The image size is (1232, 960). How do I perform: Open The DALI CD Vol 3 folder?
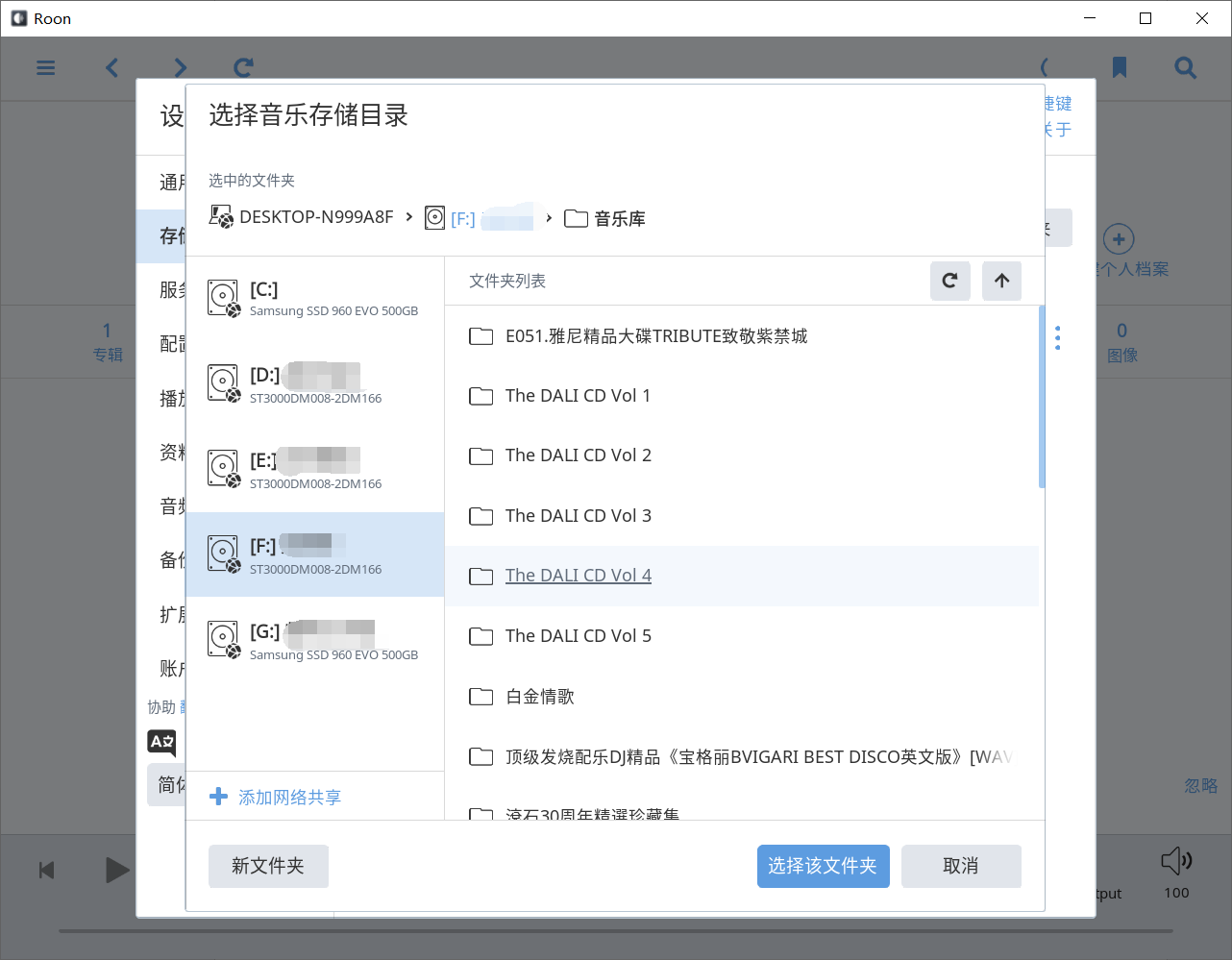(x=742, y=516)
